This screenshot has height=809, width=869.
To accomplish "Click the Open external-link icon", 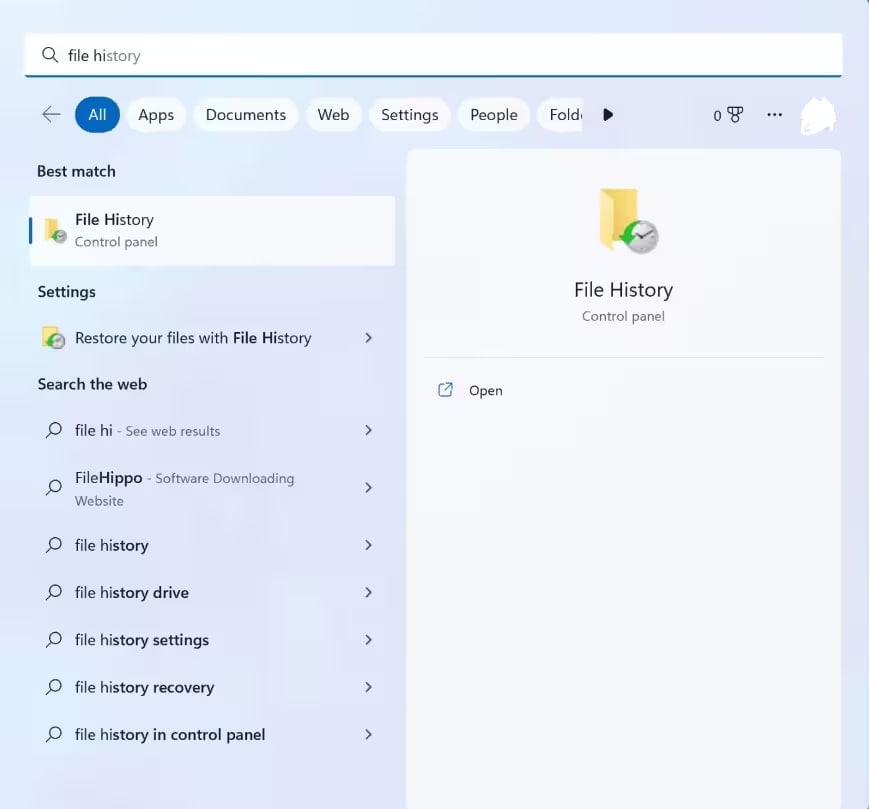I will 446,390.
